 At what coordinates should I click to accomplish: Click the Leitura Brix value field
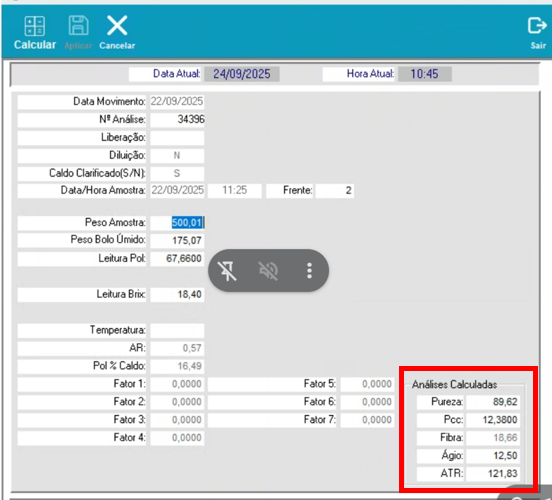tap(177, 294)
